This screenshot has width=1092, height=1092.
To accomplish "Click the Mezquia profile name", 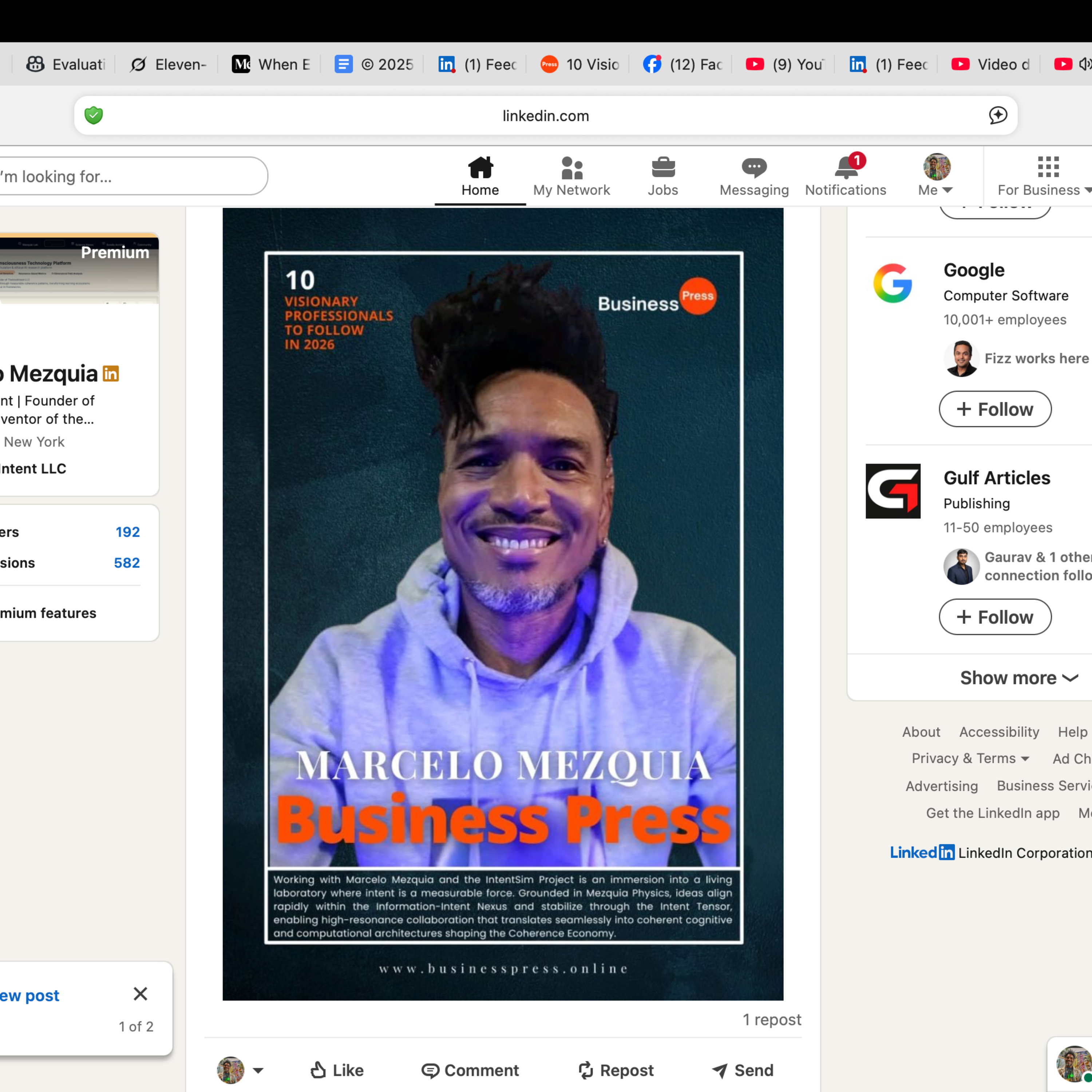I will pos(50,373).
